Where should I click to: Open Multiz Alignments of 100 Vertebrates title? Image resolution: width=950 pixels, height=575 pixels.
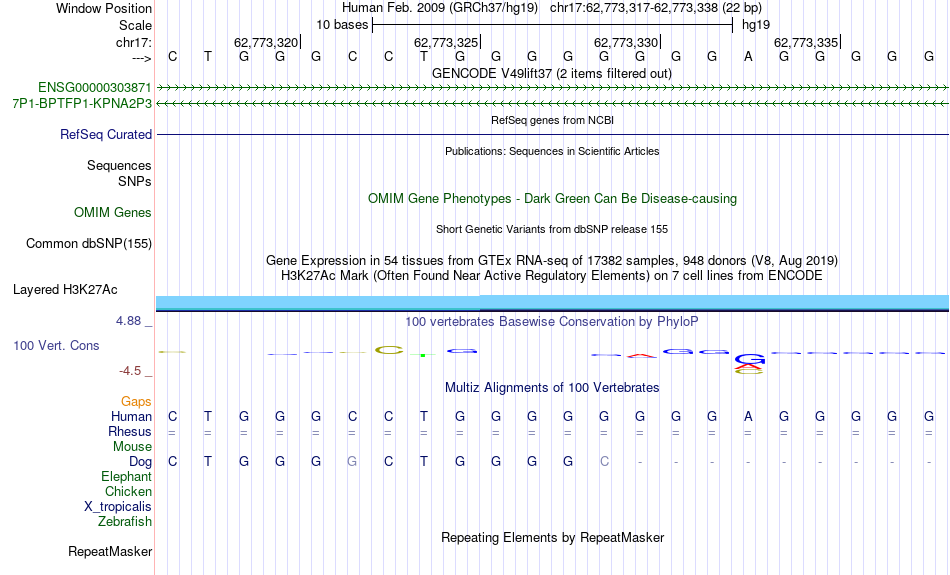[x=552, y=387]
